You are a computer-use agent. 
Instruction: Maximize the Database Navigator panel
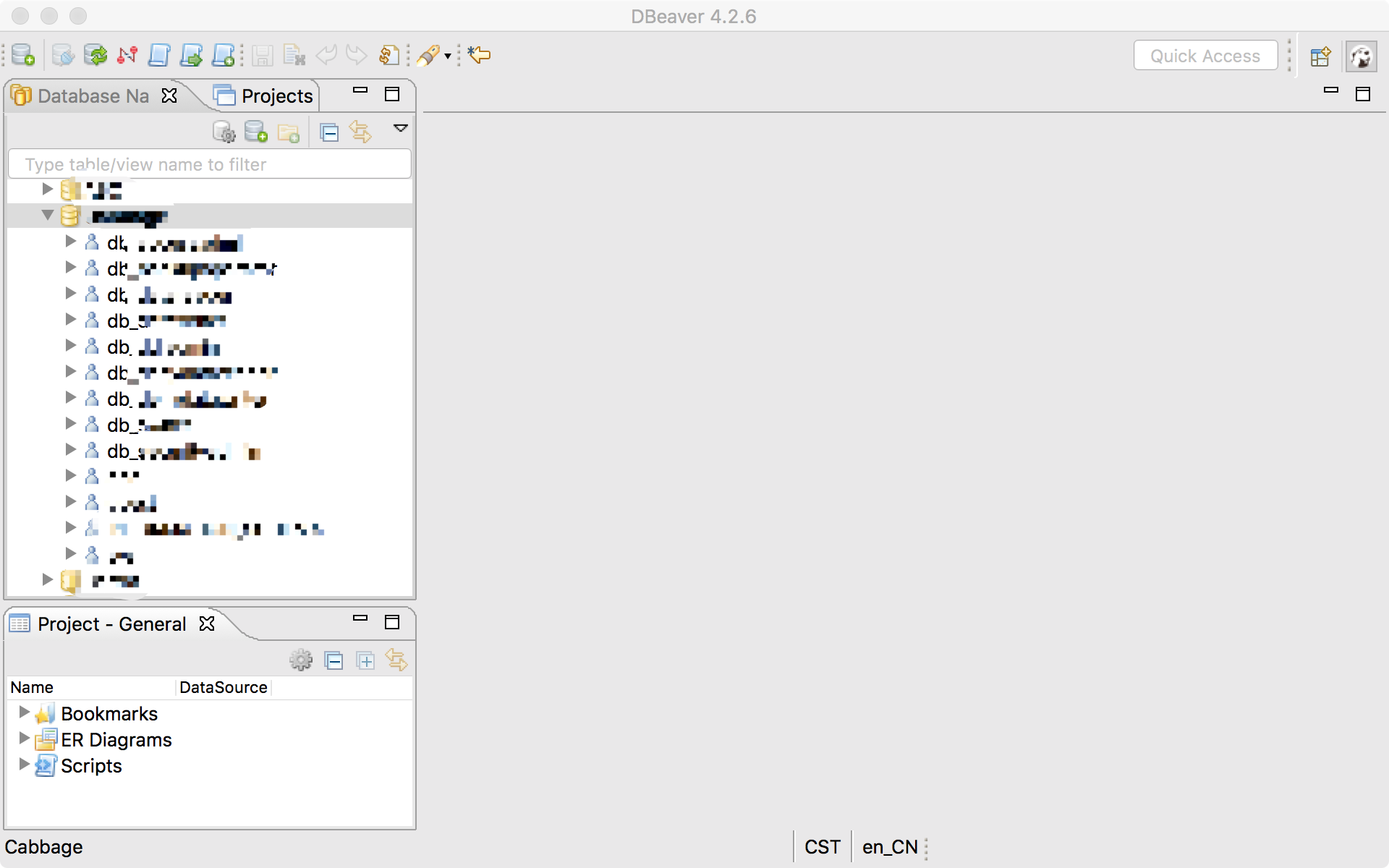(x=392, y=94)
